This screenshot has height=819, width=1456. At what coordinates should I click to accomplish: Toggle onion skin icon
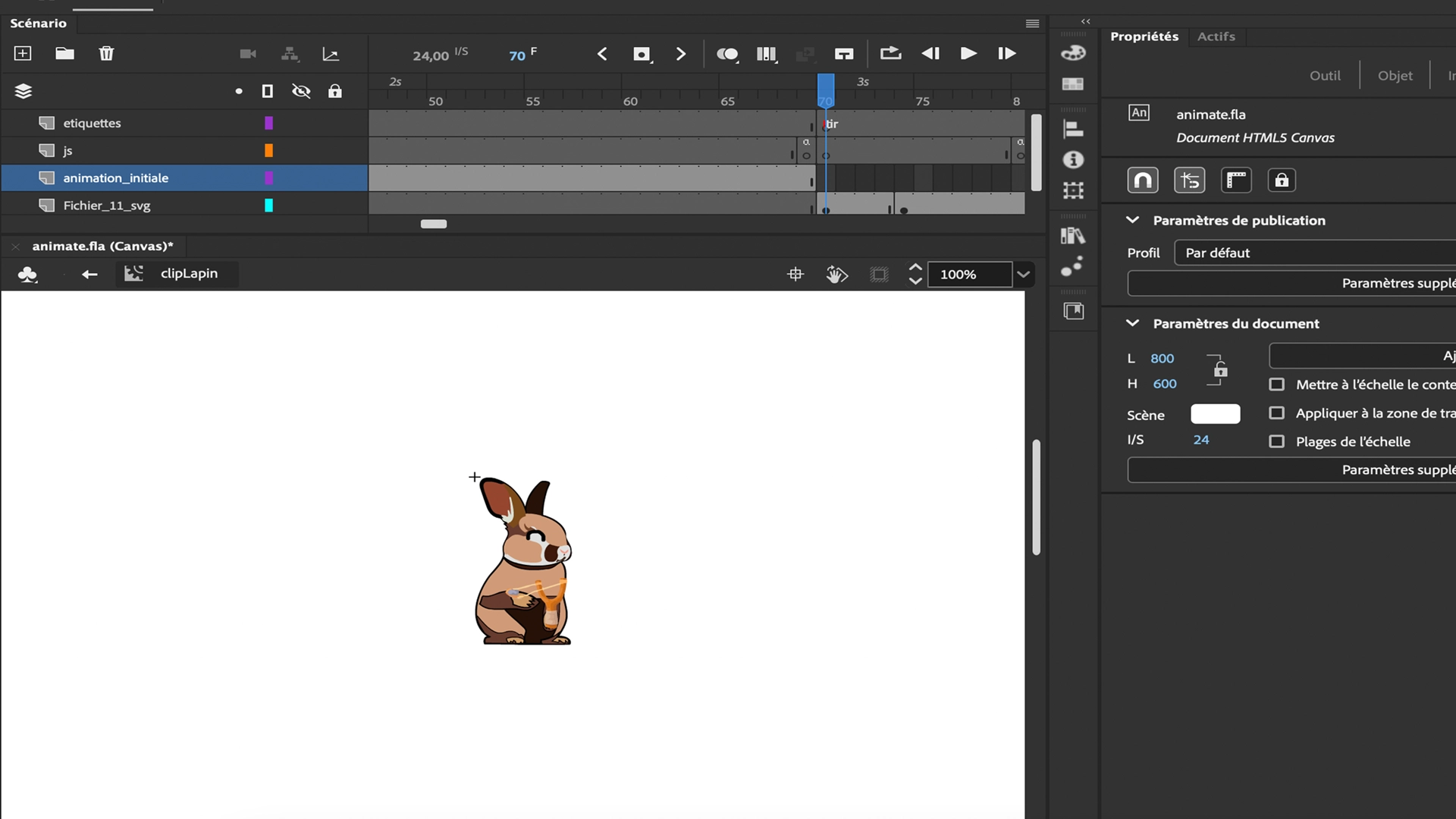click(x=727, y=54)
